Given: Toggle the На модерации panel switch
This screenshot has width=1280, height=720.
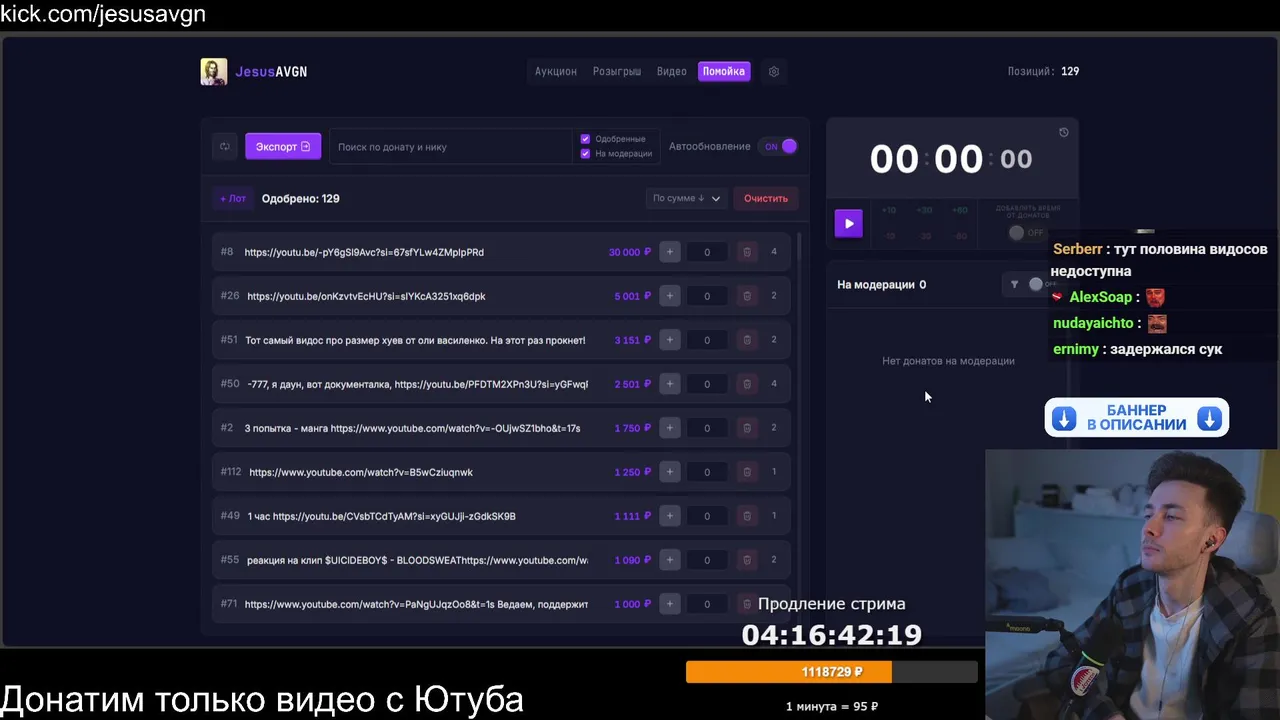Looking at the screenshot, I should pos(1042,285).
